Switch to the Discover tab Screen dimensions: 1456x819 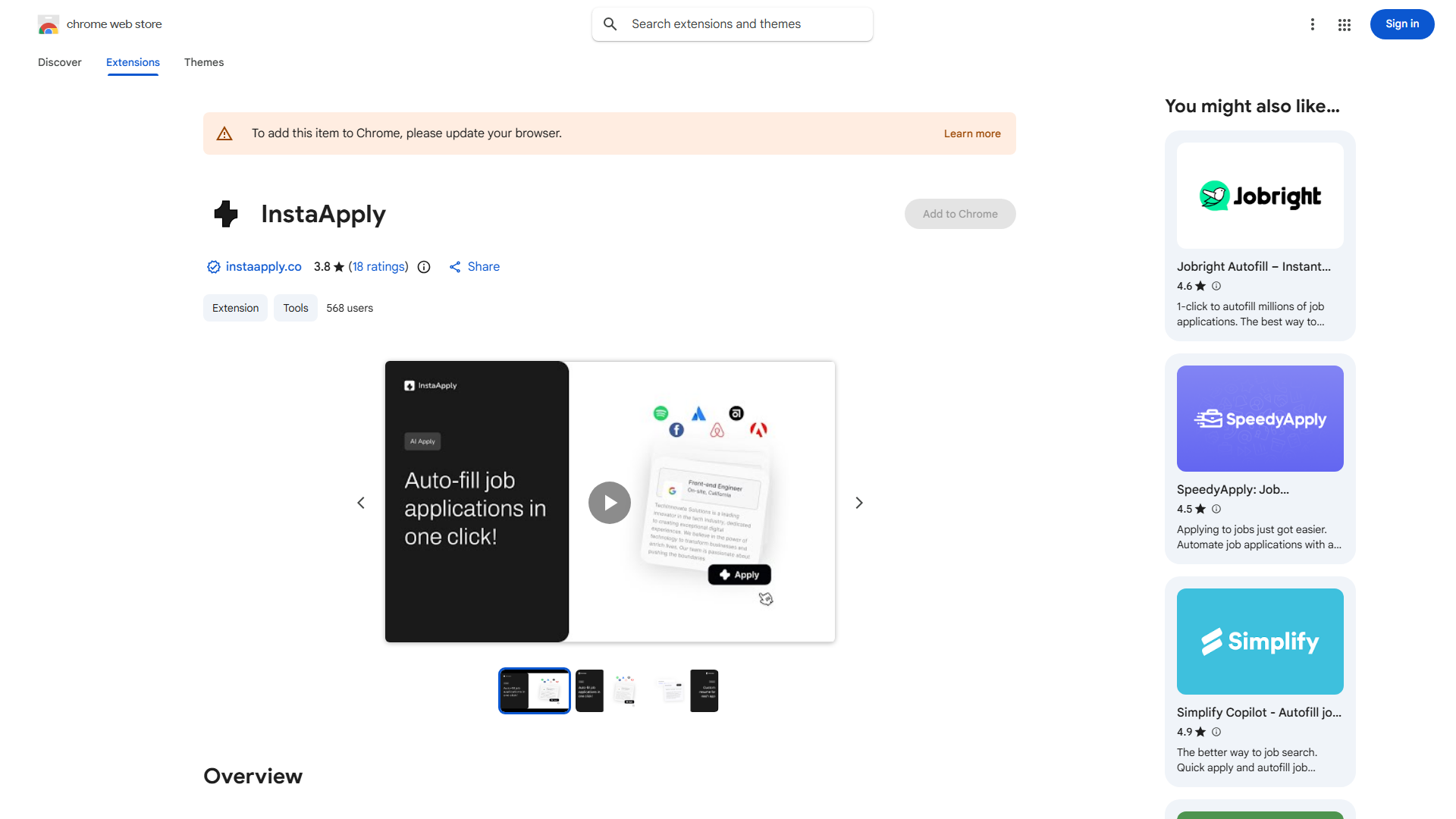click(59, 62)
